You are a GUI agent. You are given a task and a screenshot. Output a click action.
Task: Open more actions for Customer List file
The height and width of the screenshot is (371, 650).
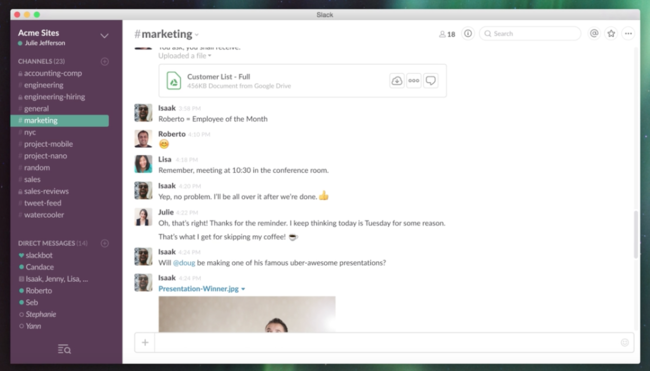tap(414, 80)
